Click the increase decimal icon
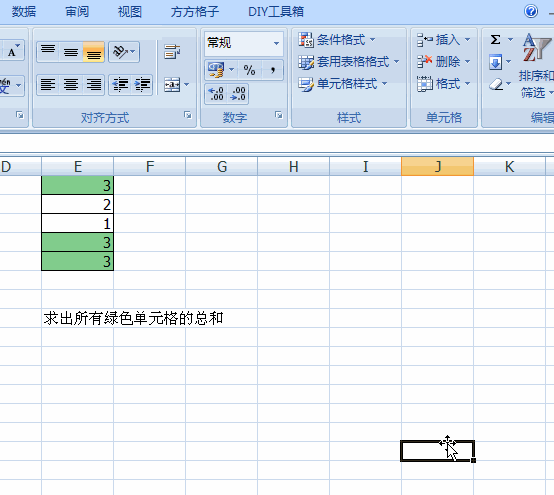Screen dimensions: 554x495 [216, 94]
